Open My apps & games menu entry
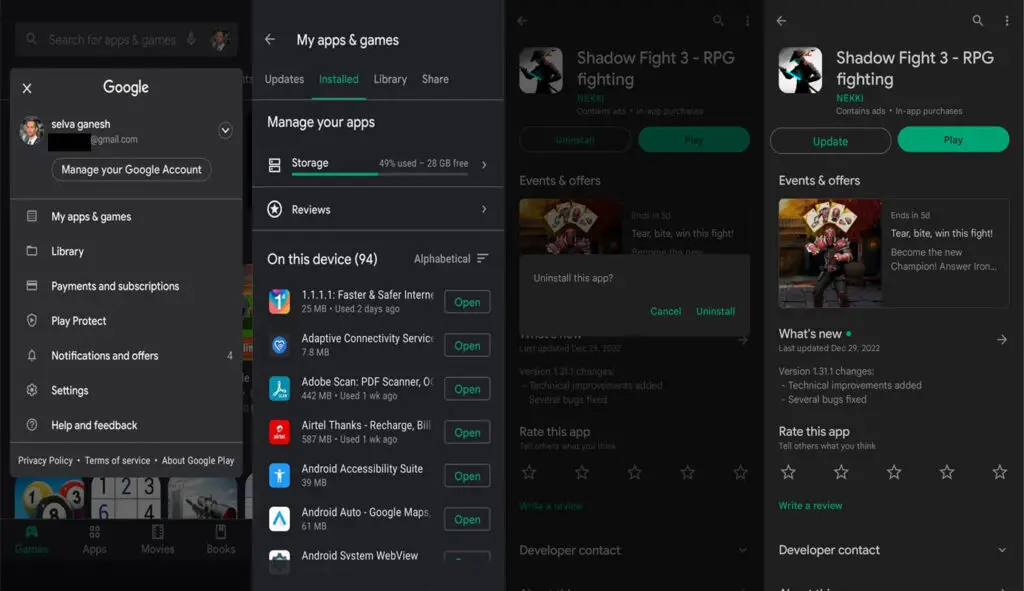Image resolution: width=1024 pixels, height=591 pixels. click(127, 217)
